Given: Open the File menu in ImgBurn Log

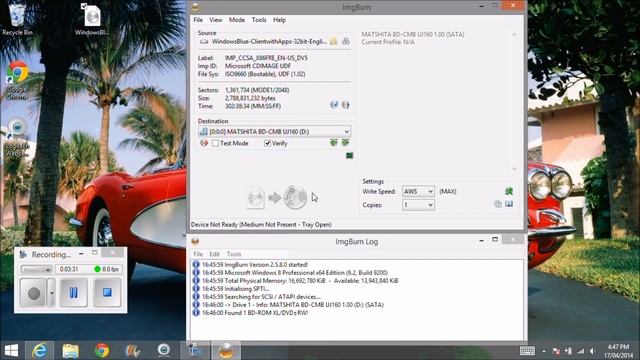Looking at the screenshot, I should (198, 254).
